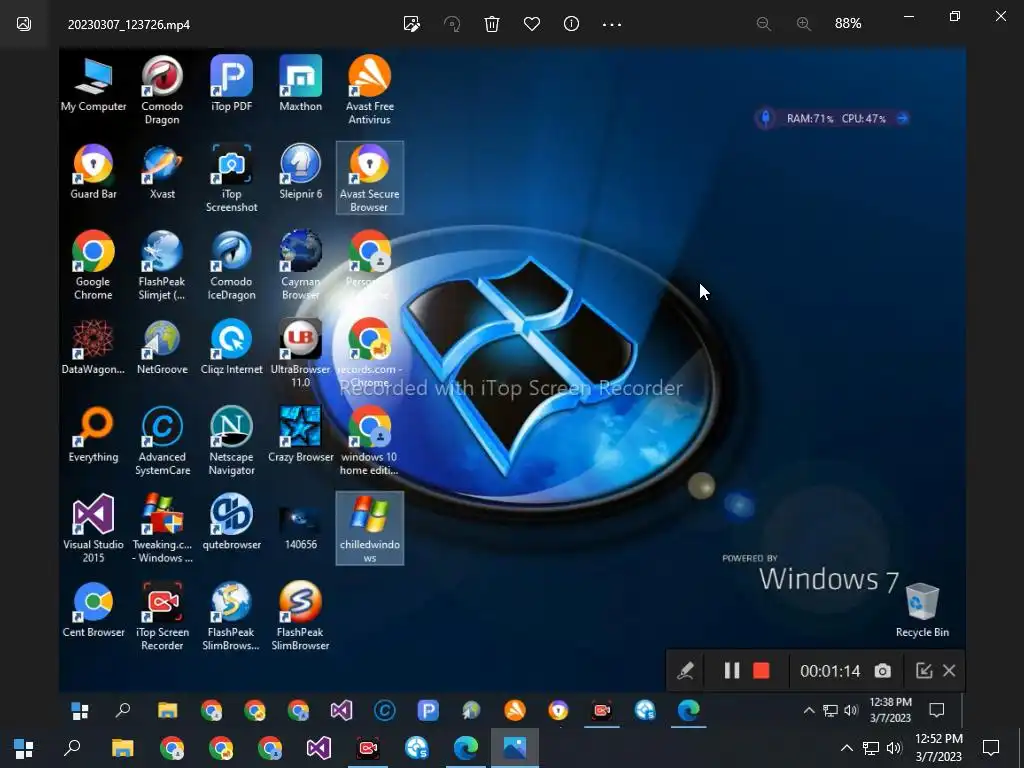Launch Comodo IceDragon desktop shortcut
The width and height of the screenshot is (1024, 768).
(x=231, y=265)
